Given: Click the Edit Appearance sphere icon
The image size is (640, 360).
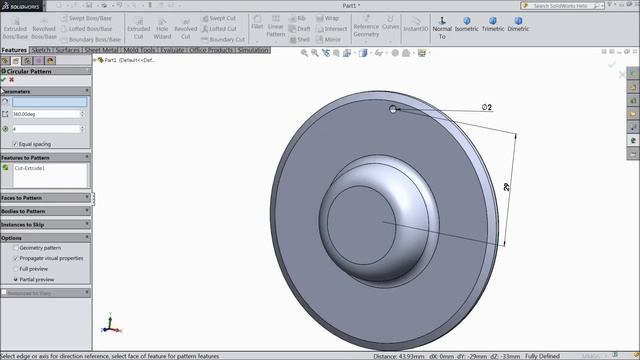Looking at the screenshot, I should 395,53.
